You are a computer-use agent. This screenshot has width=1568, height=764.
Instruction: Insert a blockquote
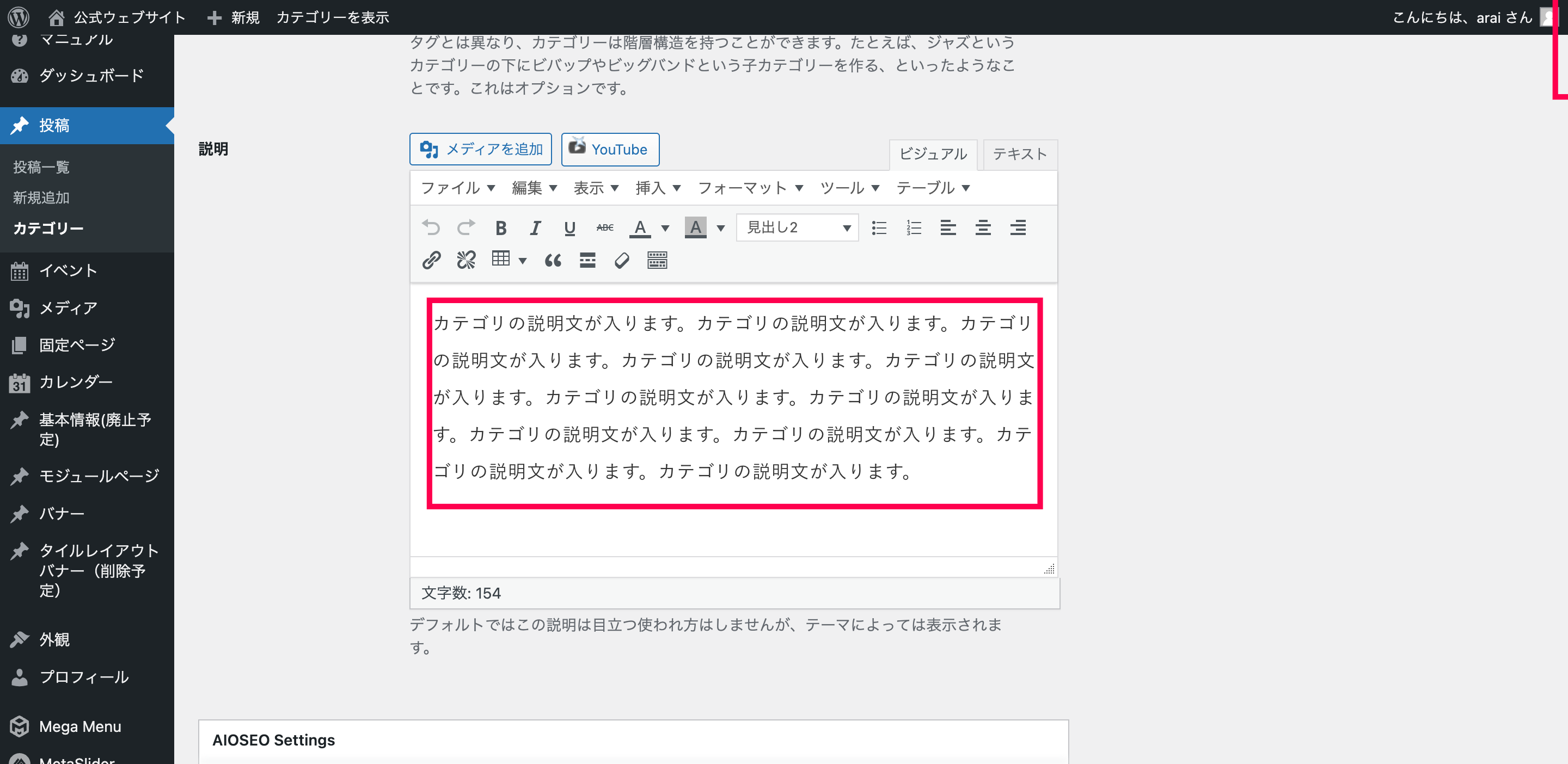click(x=553, y=260)
